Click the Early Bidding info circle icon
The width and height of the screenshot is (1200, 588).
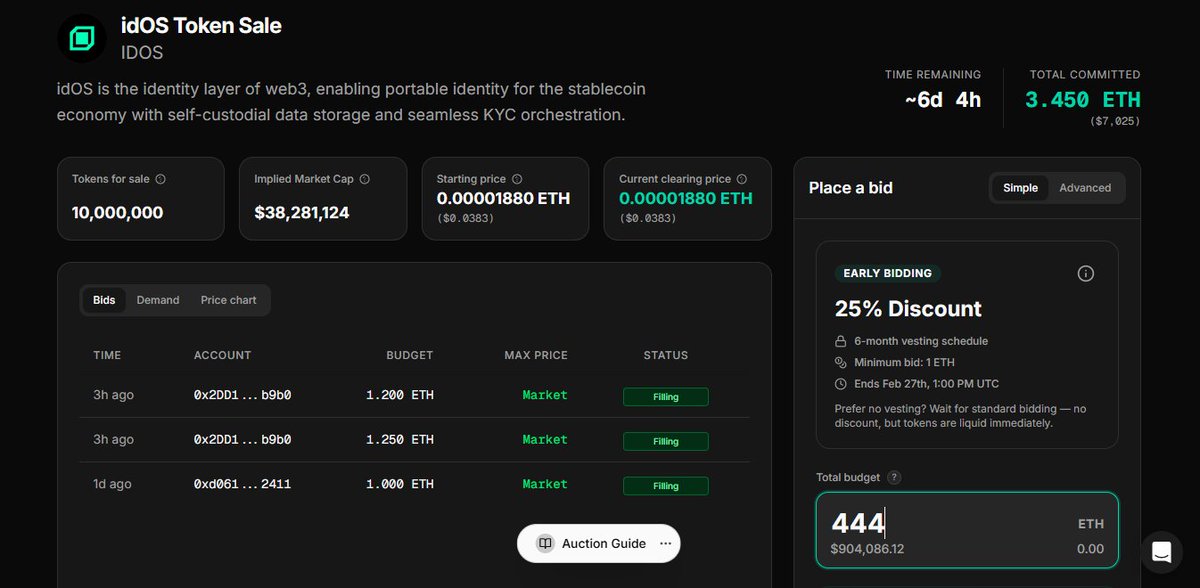pyautogui.click(x=1086, y=274)
